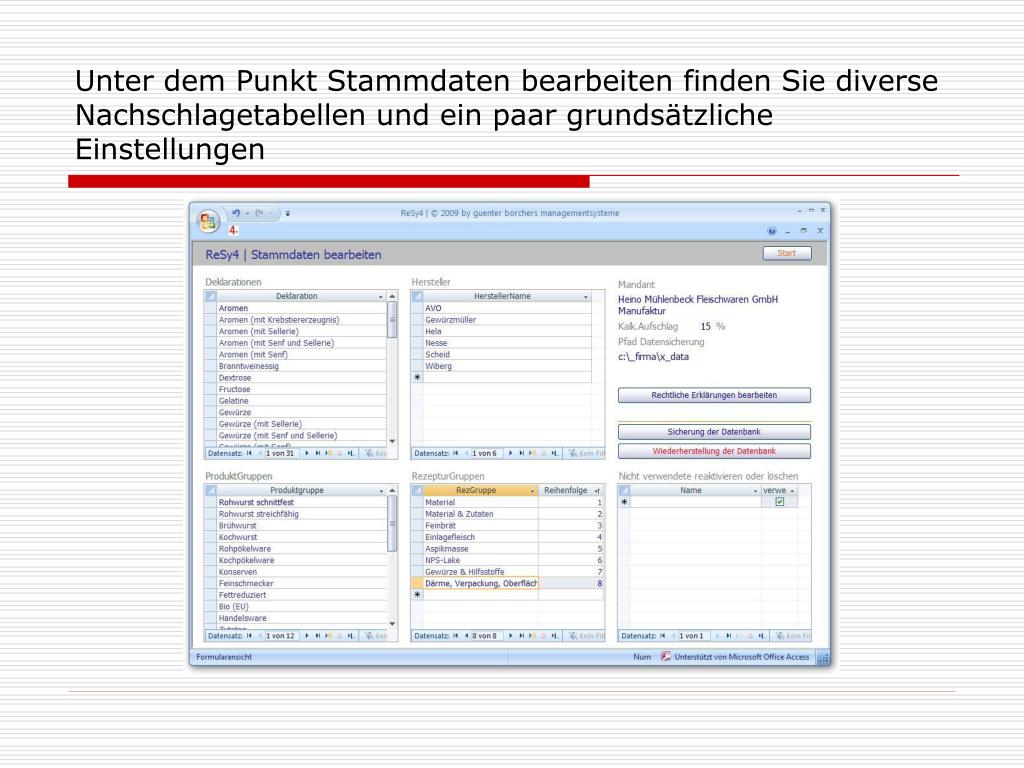
Task: Go to next record in Hersteller navigator
Action: 510,453
